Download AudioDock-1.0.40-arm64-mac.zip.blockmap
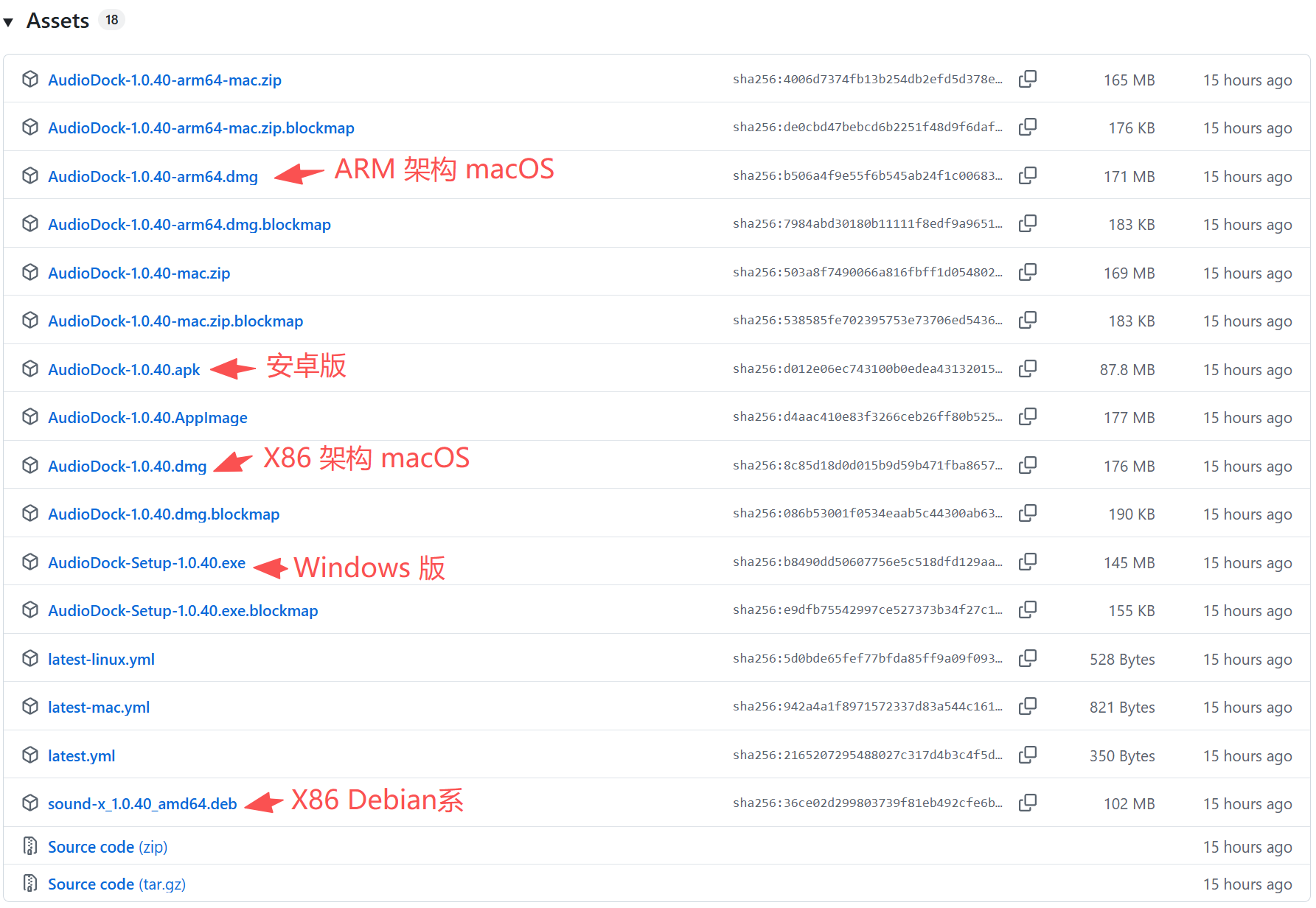 point(201,128)
